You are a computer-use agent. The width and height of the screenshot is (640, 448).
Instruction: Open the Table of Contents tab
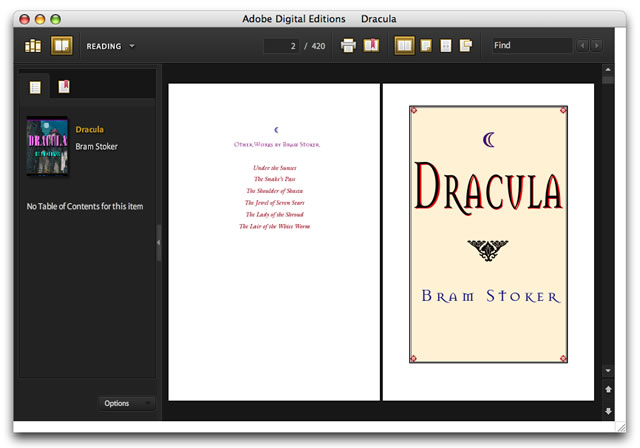(x=35, y=87)
